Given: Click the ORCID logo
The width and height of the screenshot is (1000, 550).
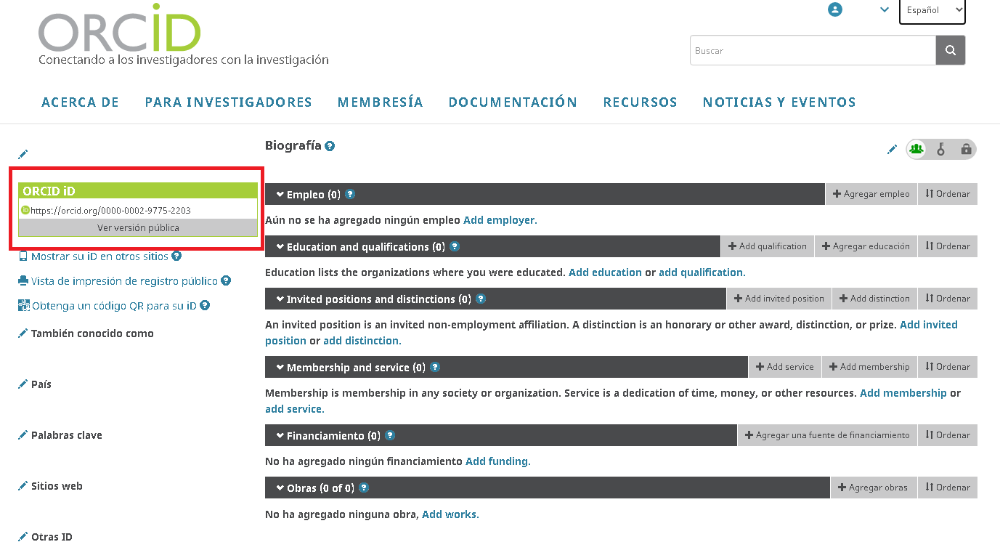Looking at the screenshot, I should pyautogui.click(x=120, y=32).
